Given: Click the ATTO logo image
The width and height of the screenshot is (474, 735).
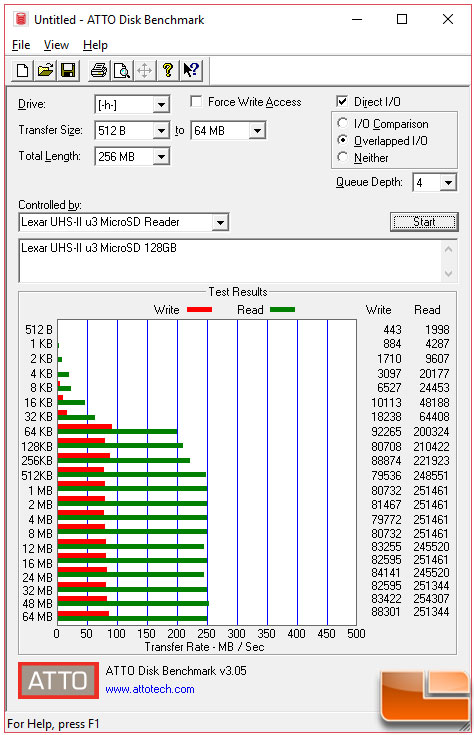Looking at the screenshot, I should [58, 680].
